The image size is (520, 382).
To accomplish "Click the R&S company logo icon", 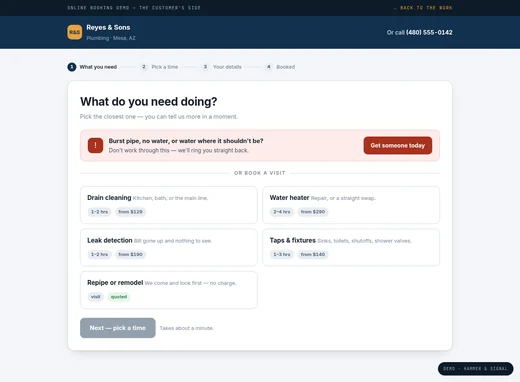I will (75, 32).
